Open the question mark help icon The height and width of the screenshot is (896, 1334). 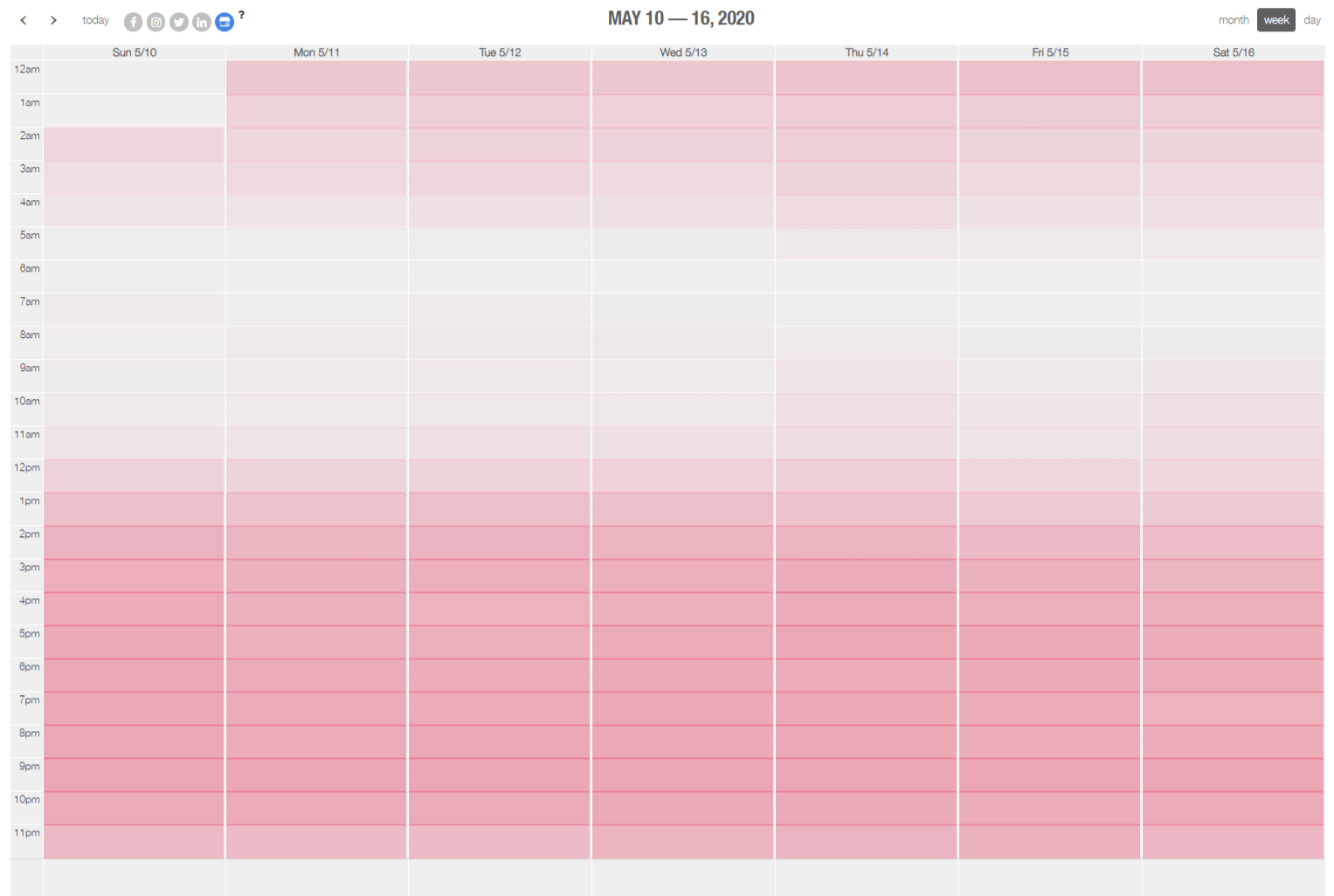point(242,15)
